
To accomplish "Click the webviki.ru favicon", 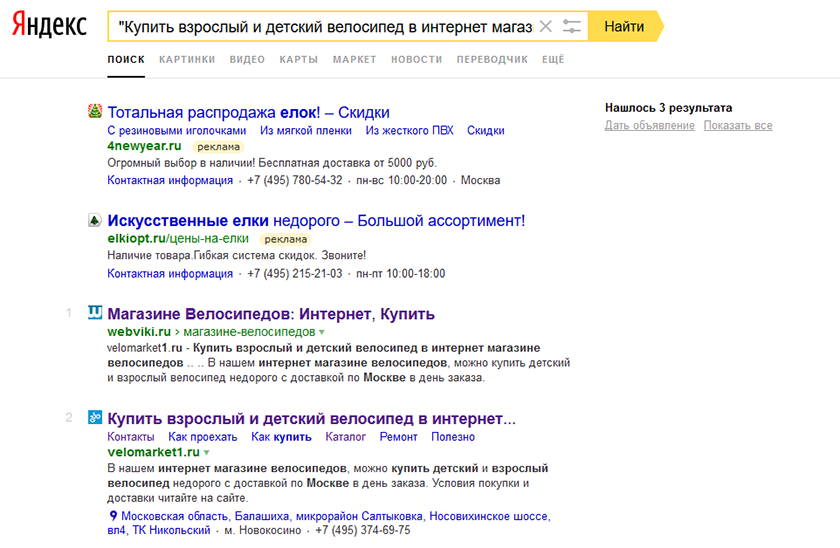I will [x=95, y=312].
